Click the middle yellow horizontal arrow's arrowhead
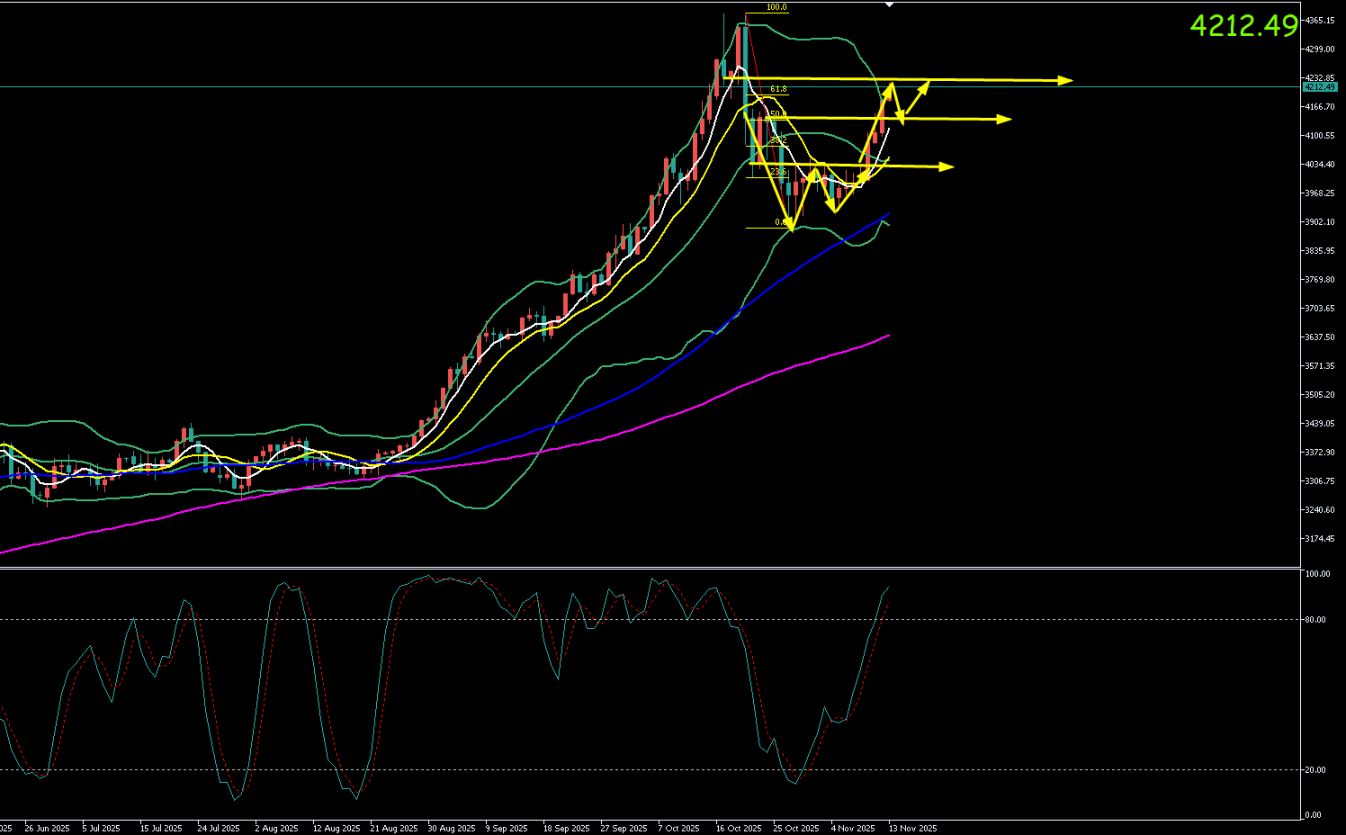 pos(1004,120)
